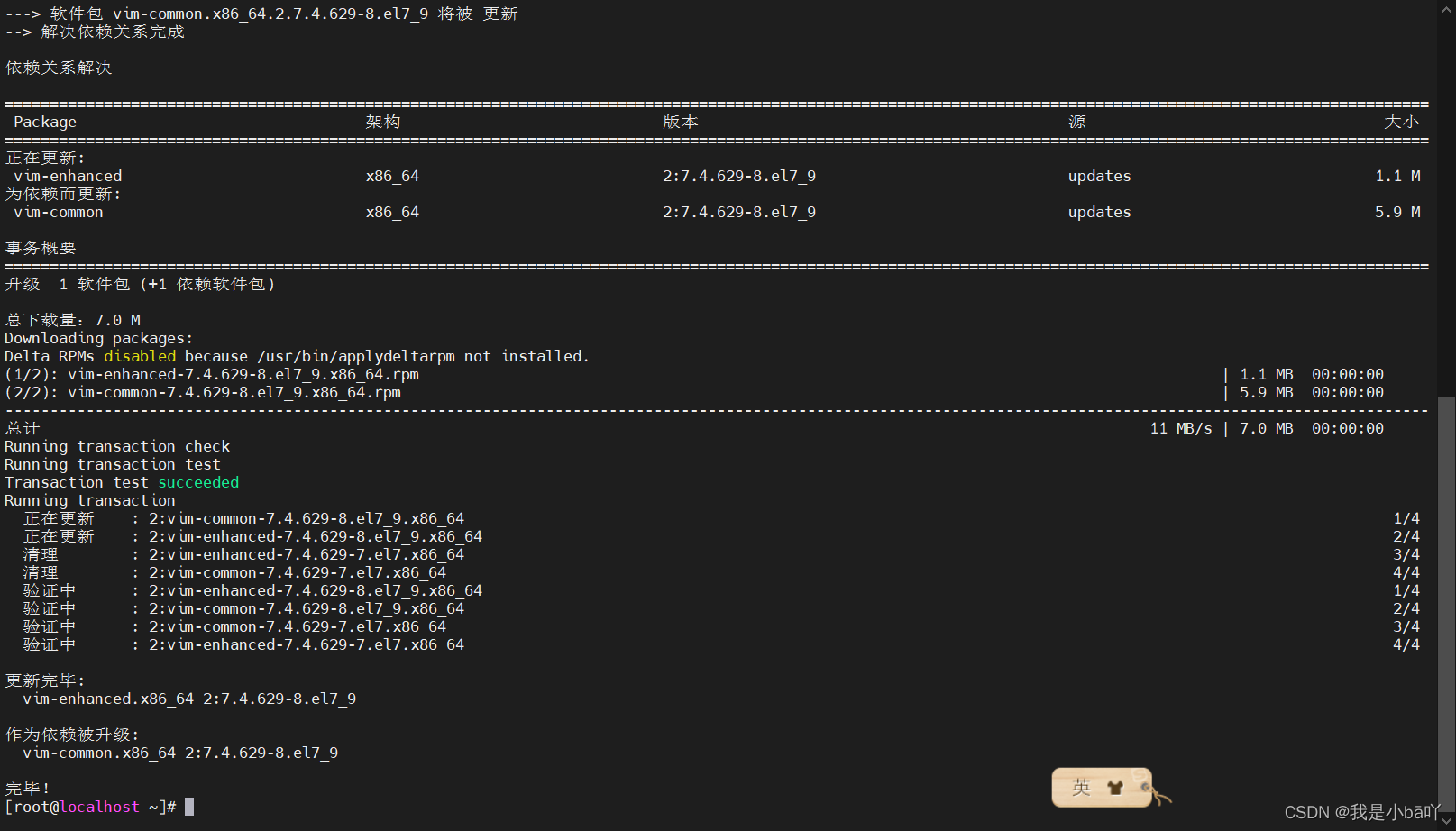
Task: Click size value '5.9 M'
Action: [1397, 212]
